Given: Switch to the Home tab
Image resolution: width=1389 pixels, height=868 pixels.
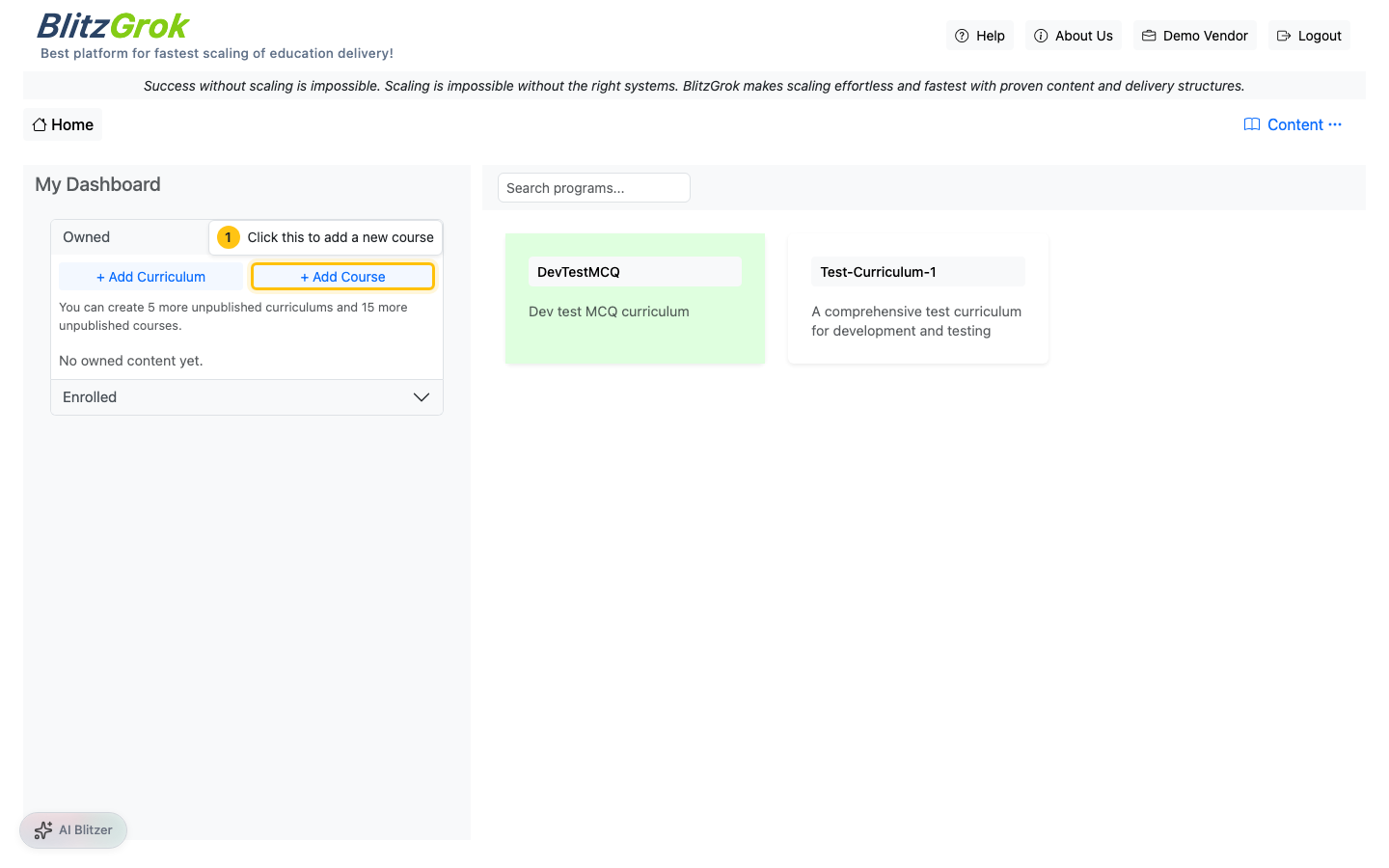Looking at the screenshot, I should click(62, 123).
